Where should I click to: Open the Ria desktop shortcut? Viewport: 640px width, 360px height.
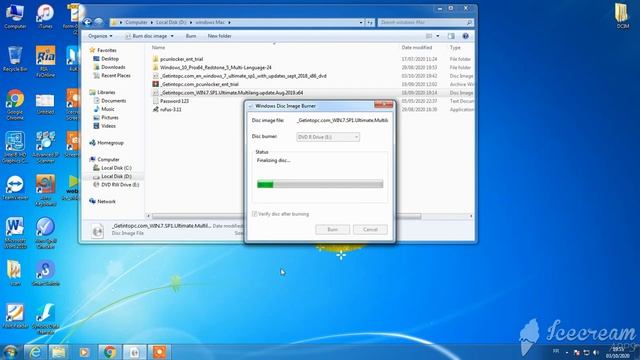(x=45, y=60)
